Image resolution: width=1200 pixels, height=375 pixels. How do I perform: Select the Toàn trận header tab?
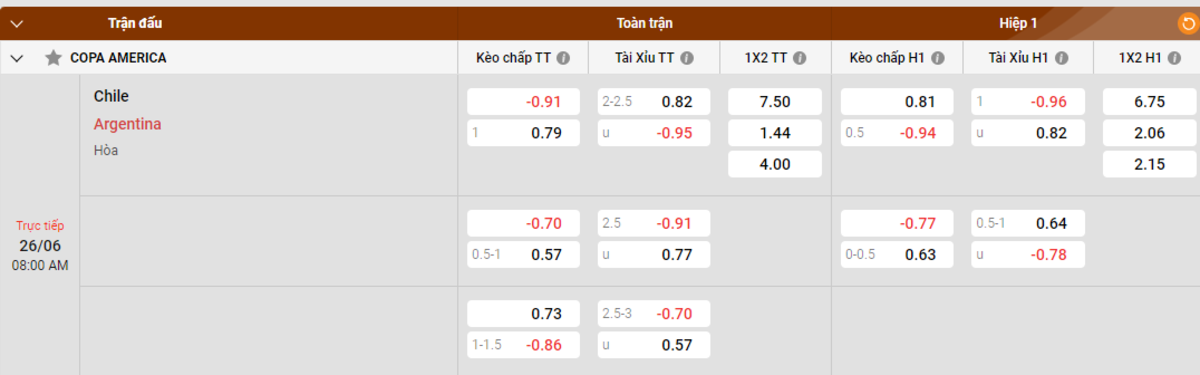(645, 22)
